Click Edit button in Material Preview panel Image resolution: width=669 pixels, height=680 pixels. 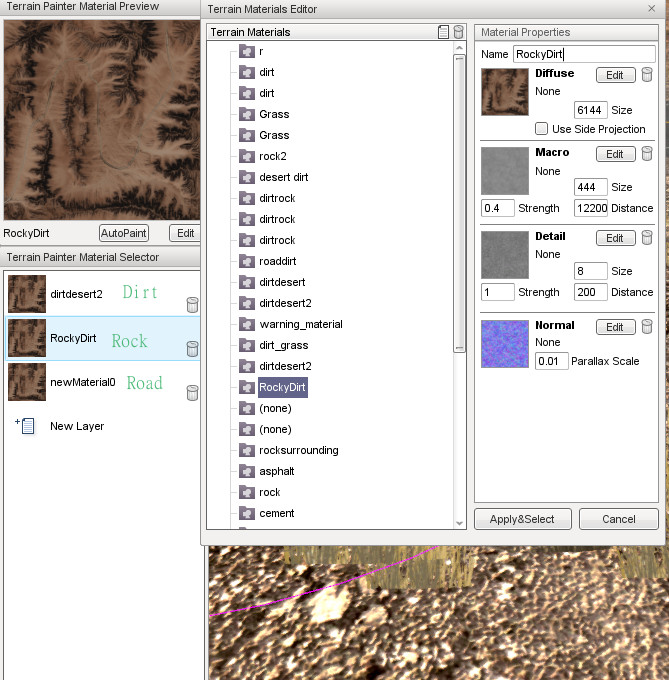(x=185, y=233)
